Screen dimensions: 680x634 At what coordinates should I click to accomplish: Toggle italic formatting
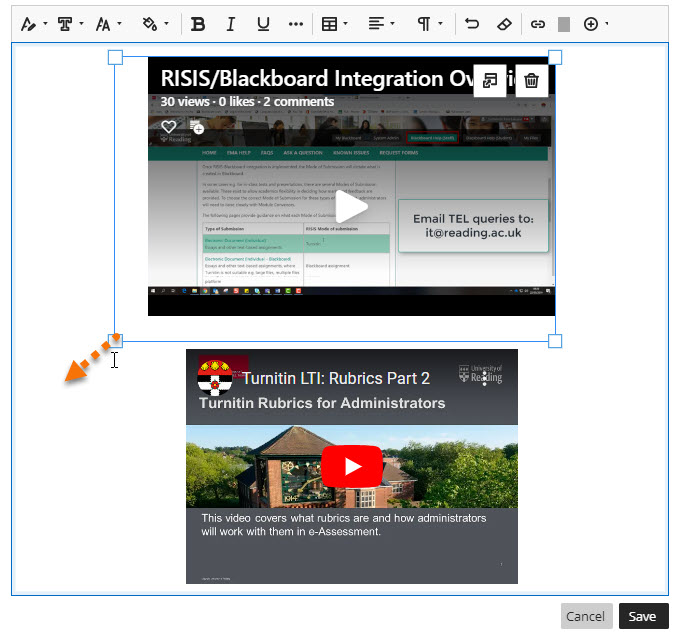point(231,24)
